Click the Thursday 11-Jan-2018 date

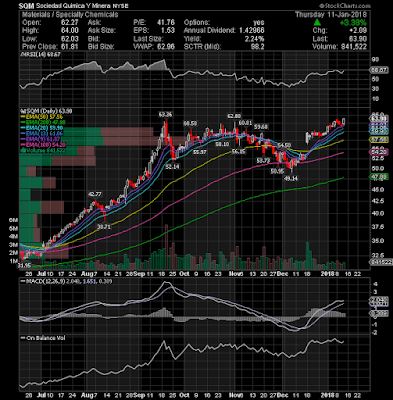click(331, 15)
